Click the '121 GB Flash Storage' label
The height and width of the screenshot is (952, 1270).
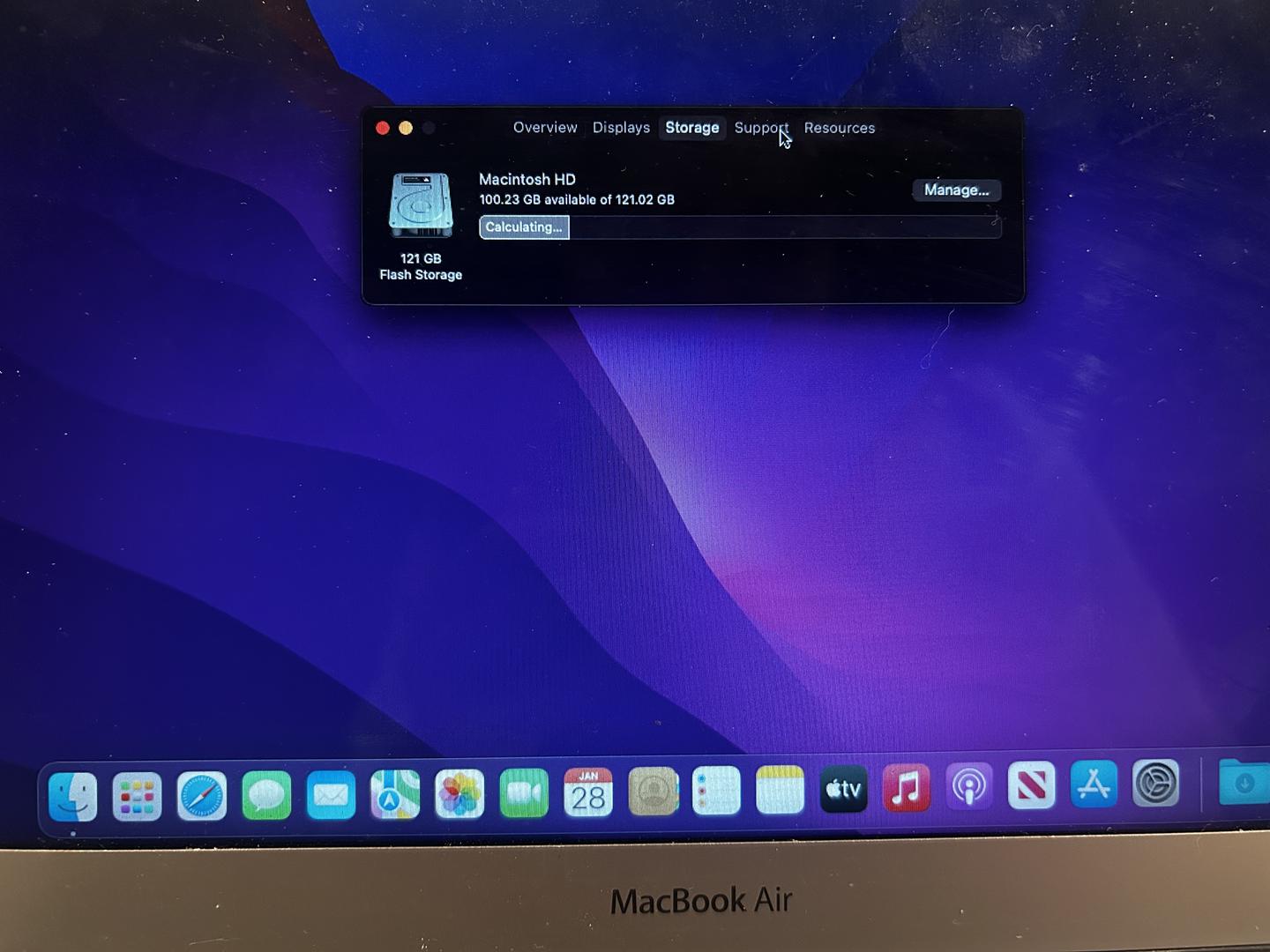[x=421, y=267]
